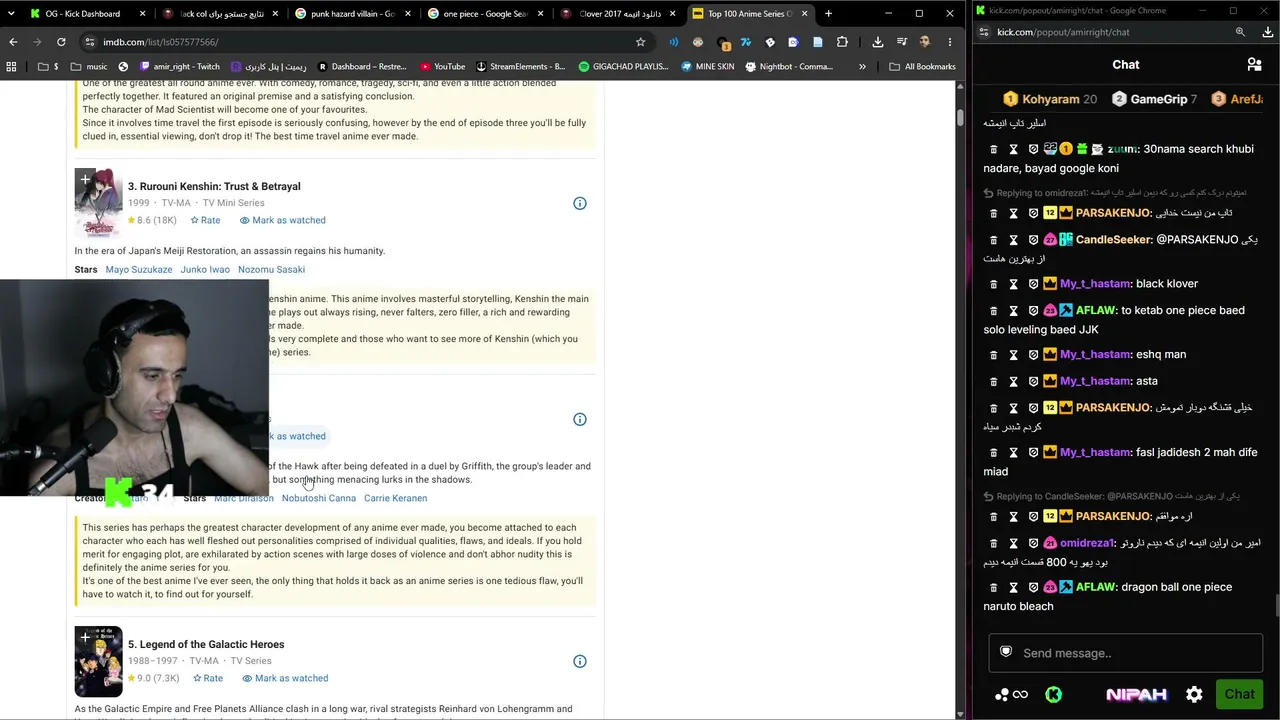Rate Rurouni Kenshin: Trust & Betrayal
1280x720 pixels.
[x=205, y=220]
